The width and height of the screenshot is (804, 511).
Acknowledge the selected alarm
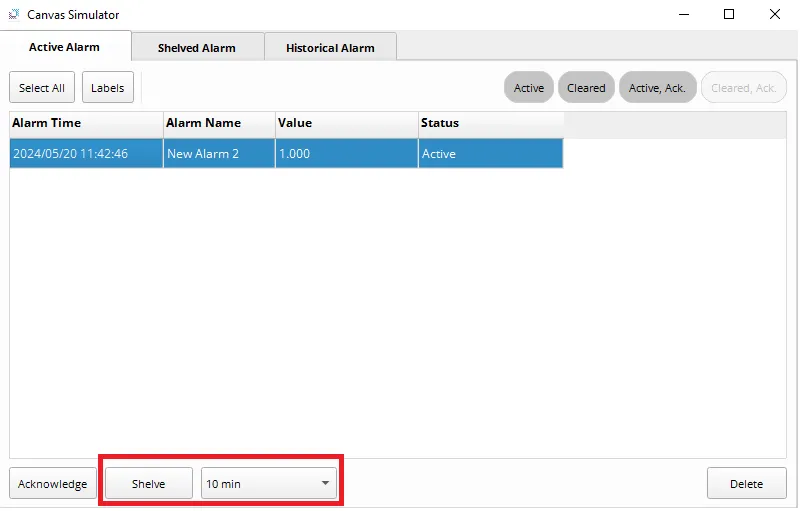point(53,484)
